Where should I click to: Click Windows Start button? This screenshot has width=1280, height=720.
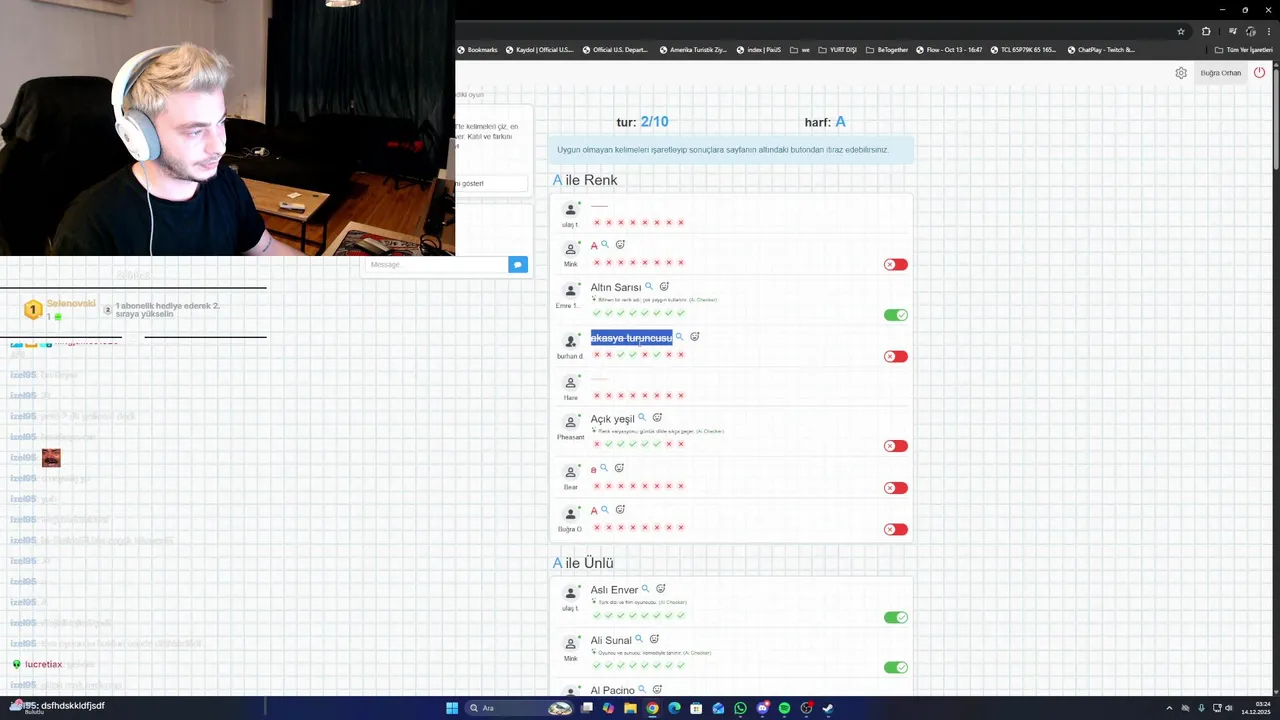point(452,708)
